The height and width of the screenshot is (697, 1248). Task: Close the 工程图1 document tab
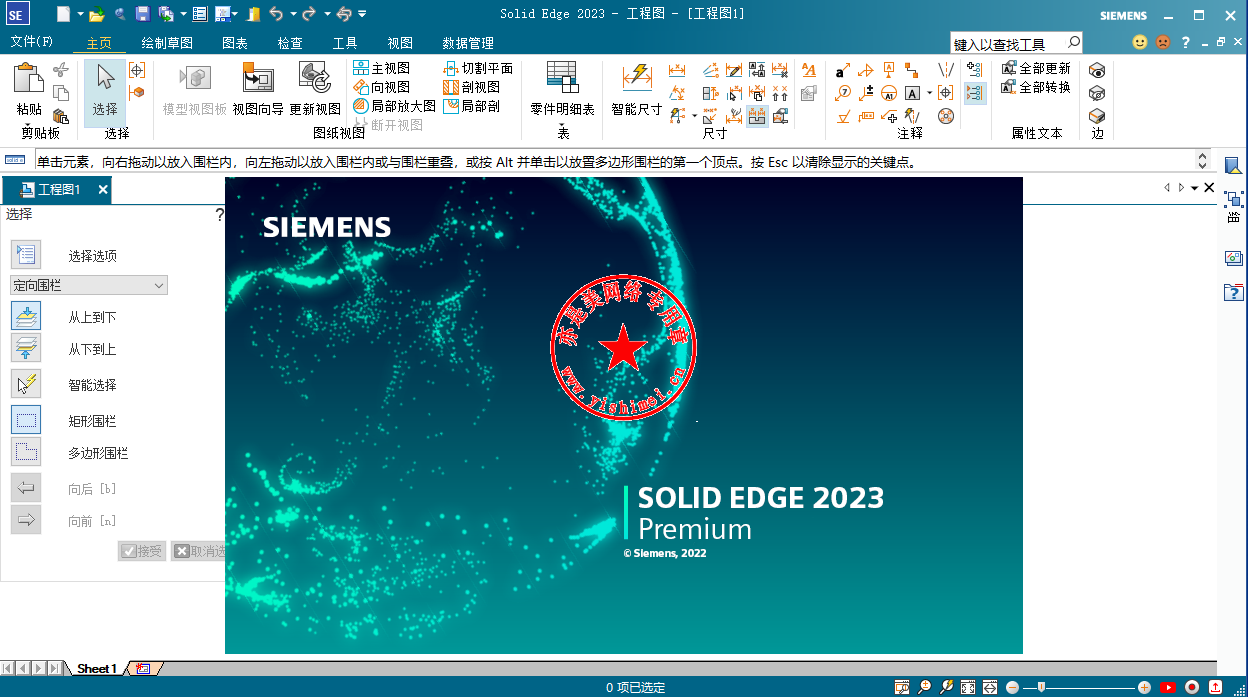[x=103, y=189]
